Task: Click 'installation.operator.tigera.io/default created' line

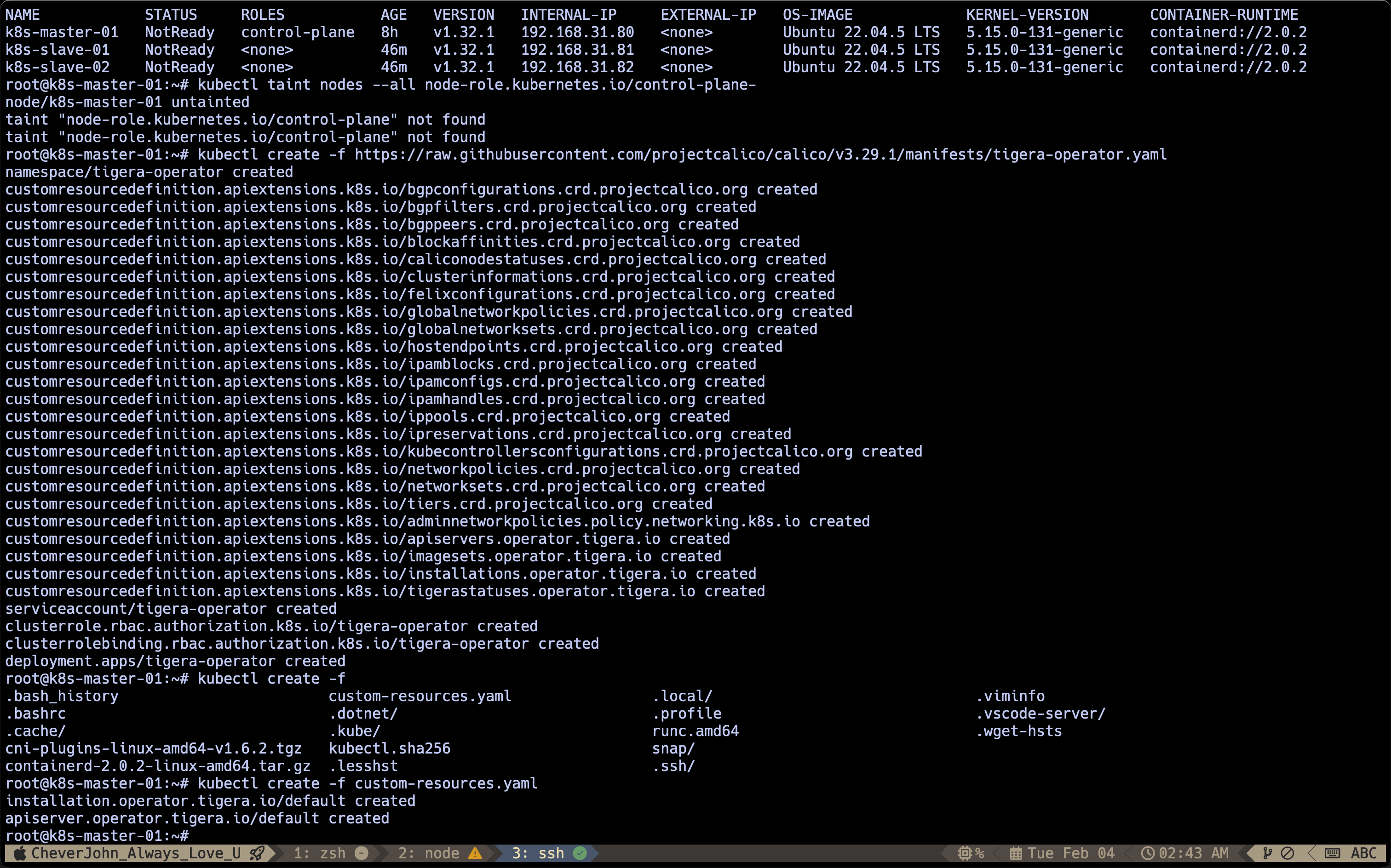Action: [x=210, y=801]
